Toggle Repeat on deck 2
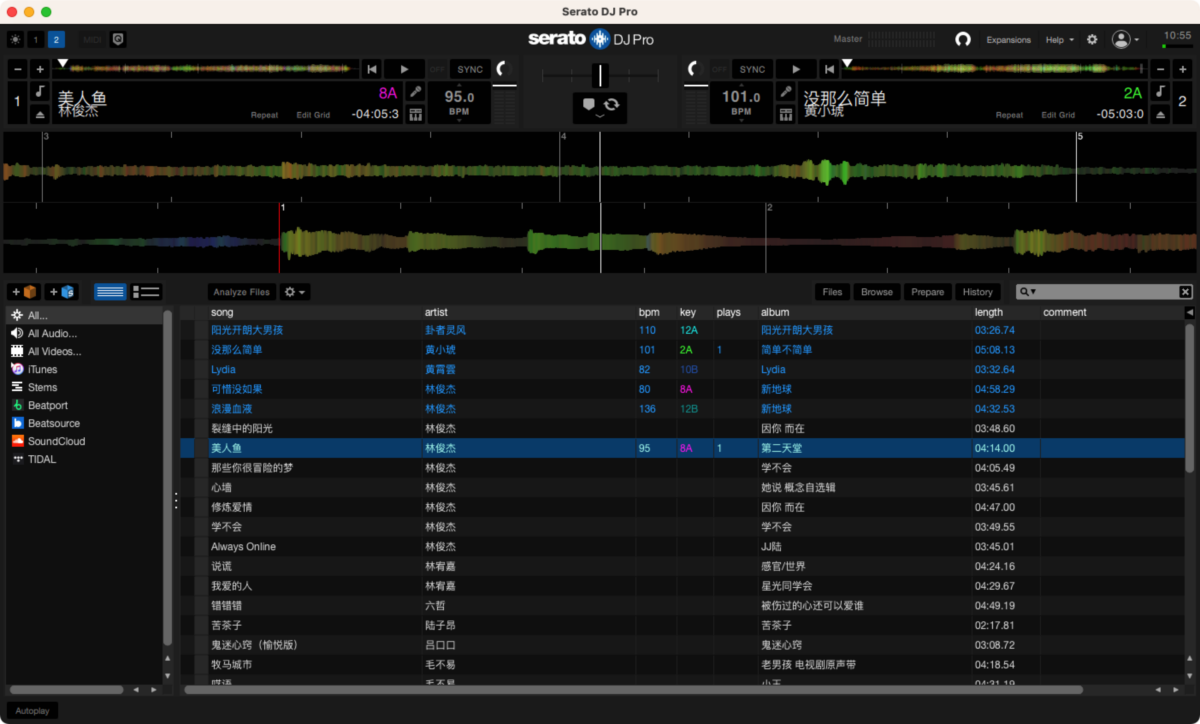This screenshot has height=724, width=1200. (1010, 115)
